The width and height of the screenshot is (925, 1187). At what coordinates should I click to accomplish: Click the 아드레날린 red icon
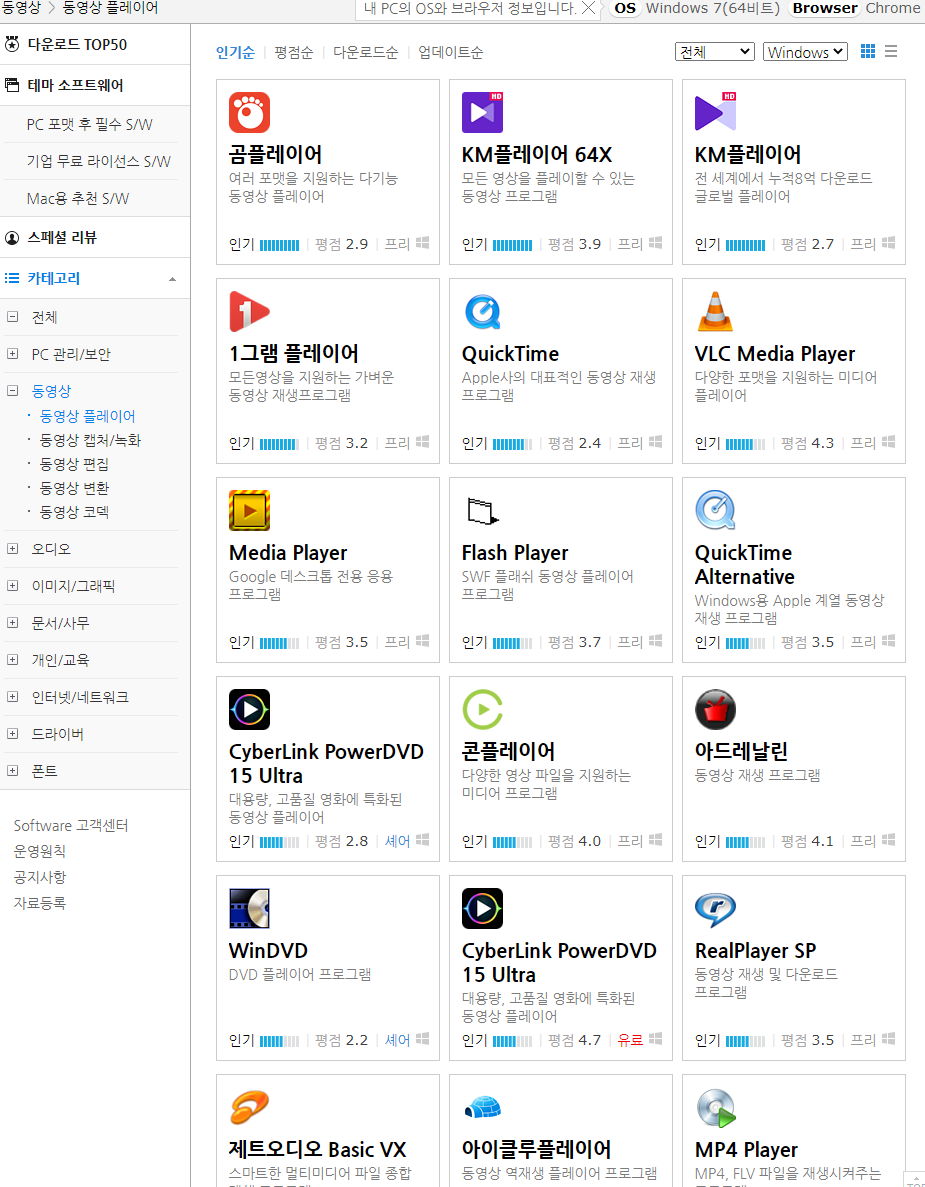[x=715, y=709]
